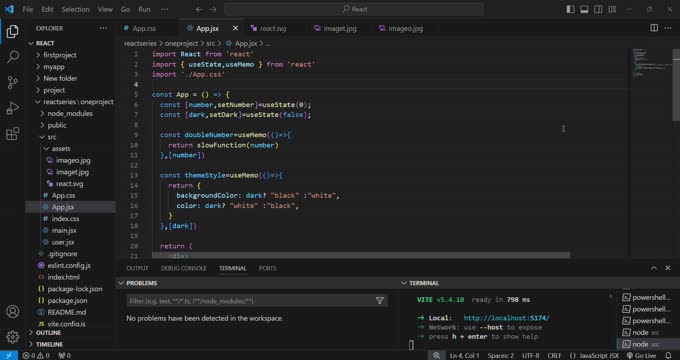Toggle the primary side bar layout button
Screen dimensions: 680x360
(x=571, y=9)
